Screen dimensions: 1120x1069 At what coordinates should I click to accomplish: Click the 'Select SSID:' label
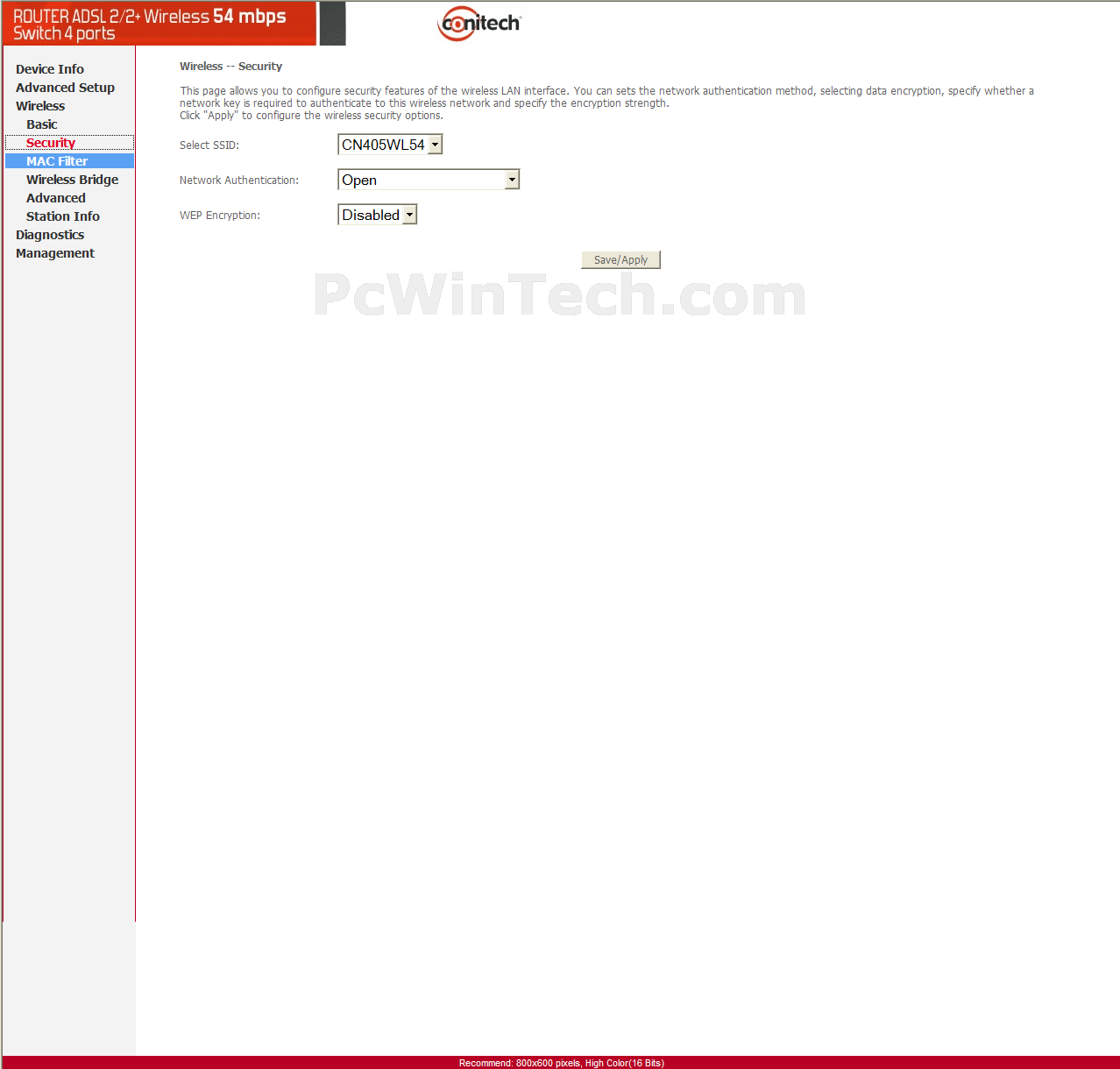(209, 145)
